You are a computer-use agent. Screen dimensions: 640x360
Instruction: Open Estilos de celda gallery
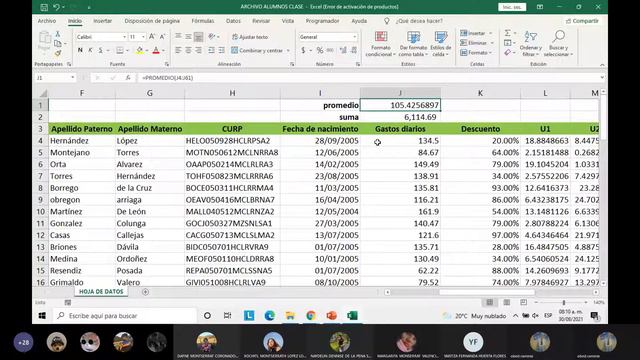pos(440,44)
